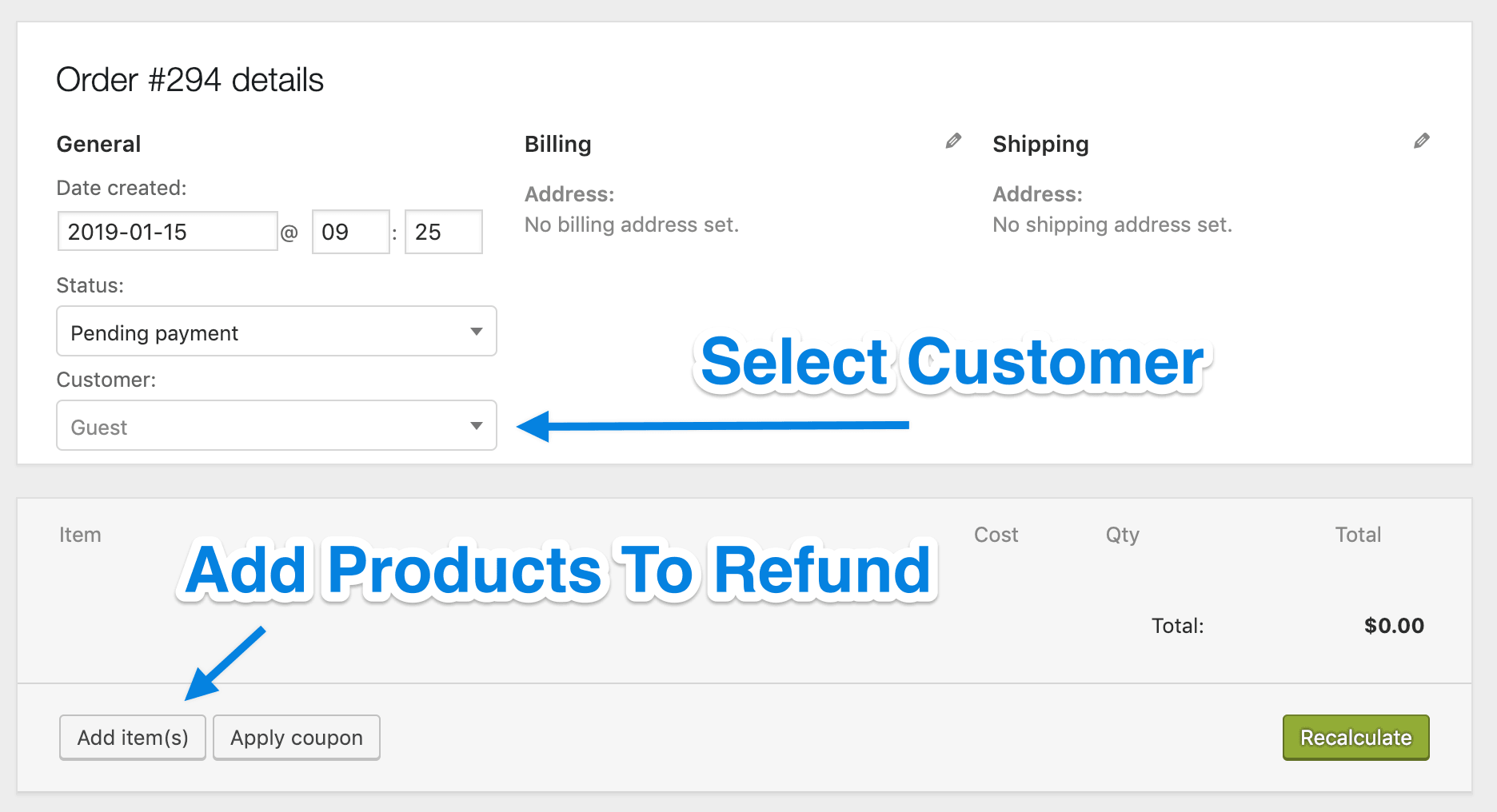Screen dimensions: 1497x812
Task: Click the Shipping section heading
Action: pos(1040,145)
